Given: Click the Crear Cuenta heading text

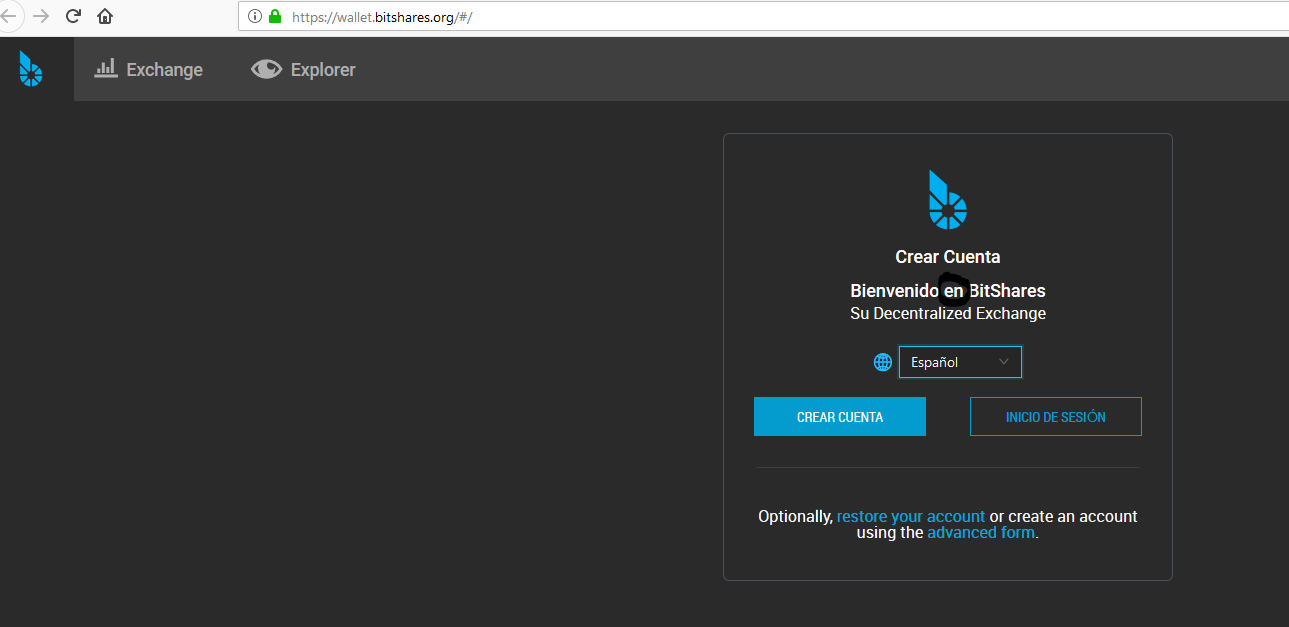Looking at the screenshot, I should coord(948,257).
